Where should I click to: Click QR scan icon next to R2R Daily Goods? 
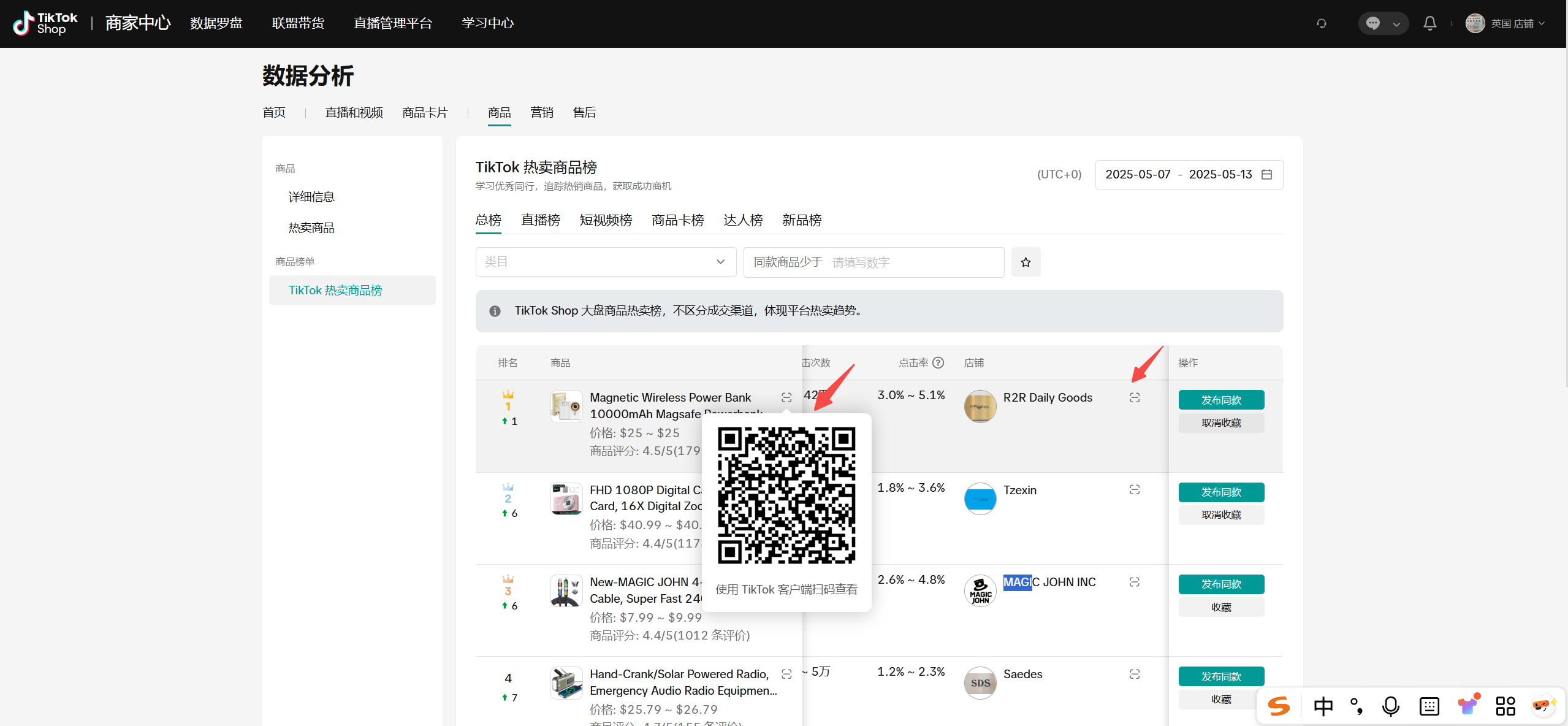click(1135, 398)
